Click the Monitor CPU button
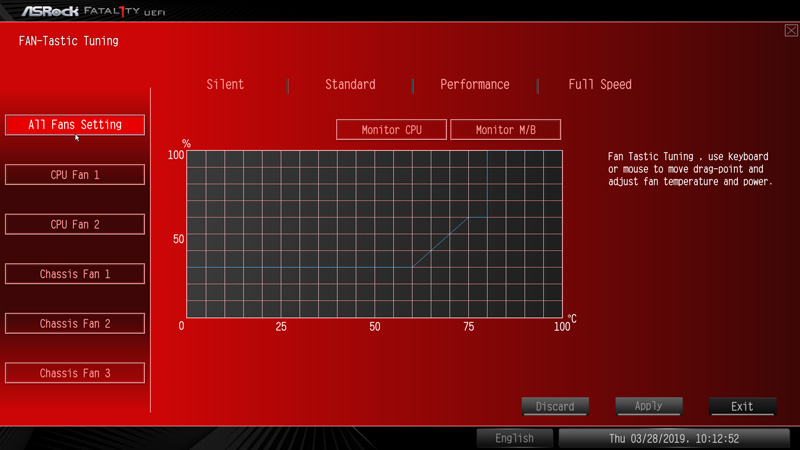The image size is (800, 450). tap(391, 130)
